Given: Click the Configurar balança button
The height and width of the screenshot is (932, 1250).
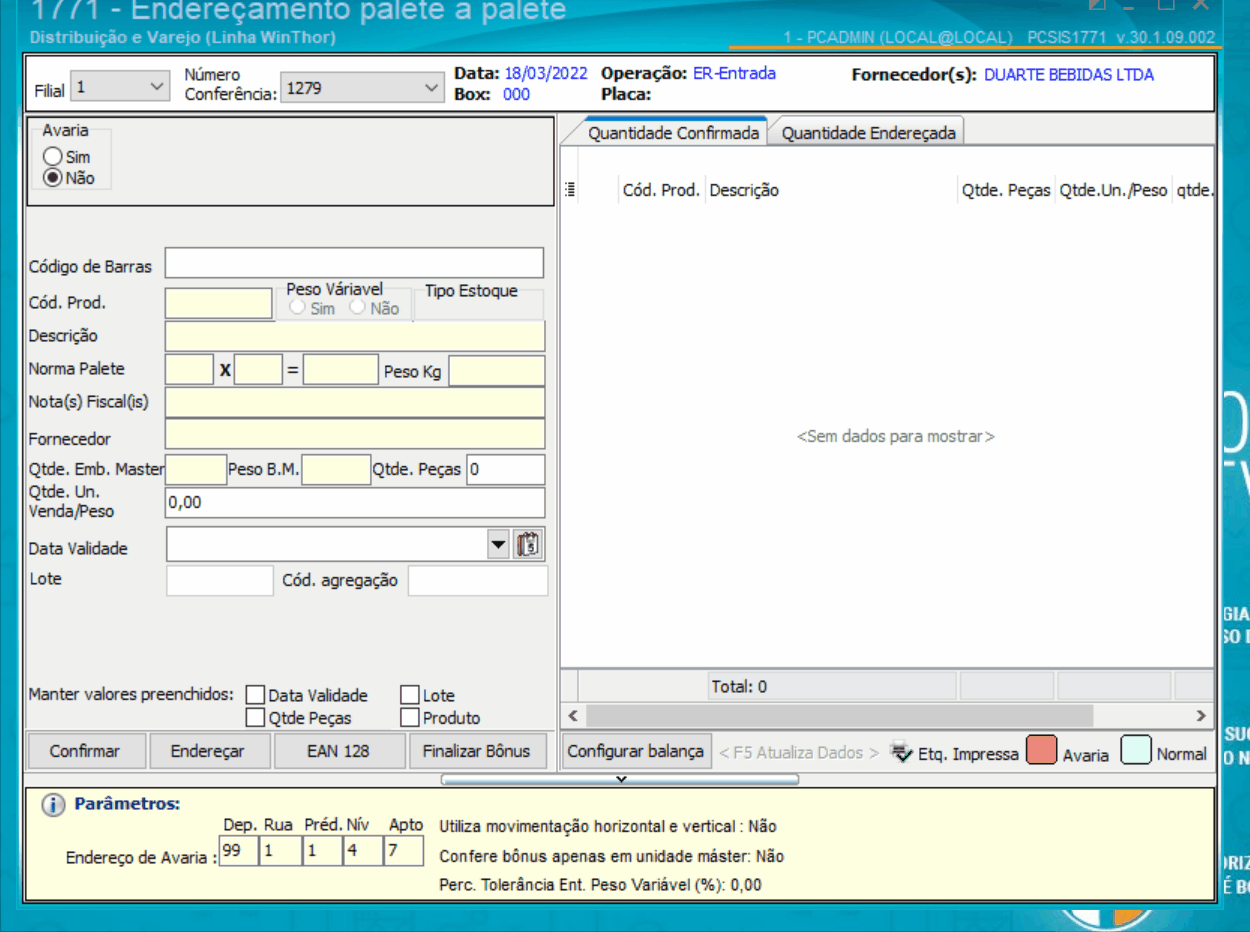Looking at the screenshot, I should click(636, 751).
